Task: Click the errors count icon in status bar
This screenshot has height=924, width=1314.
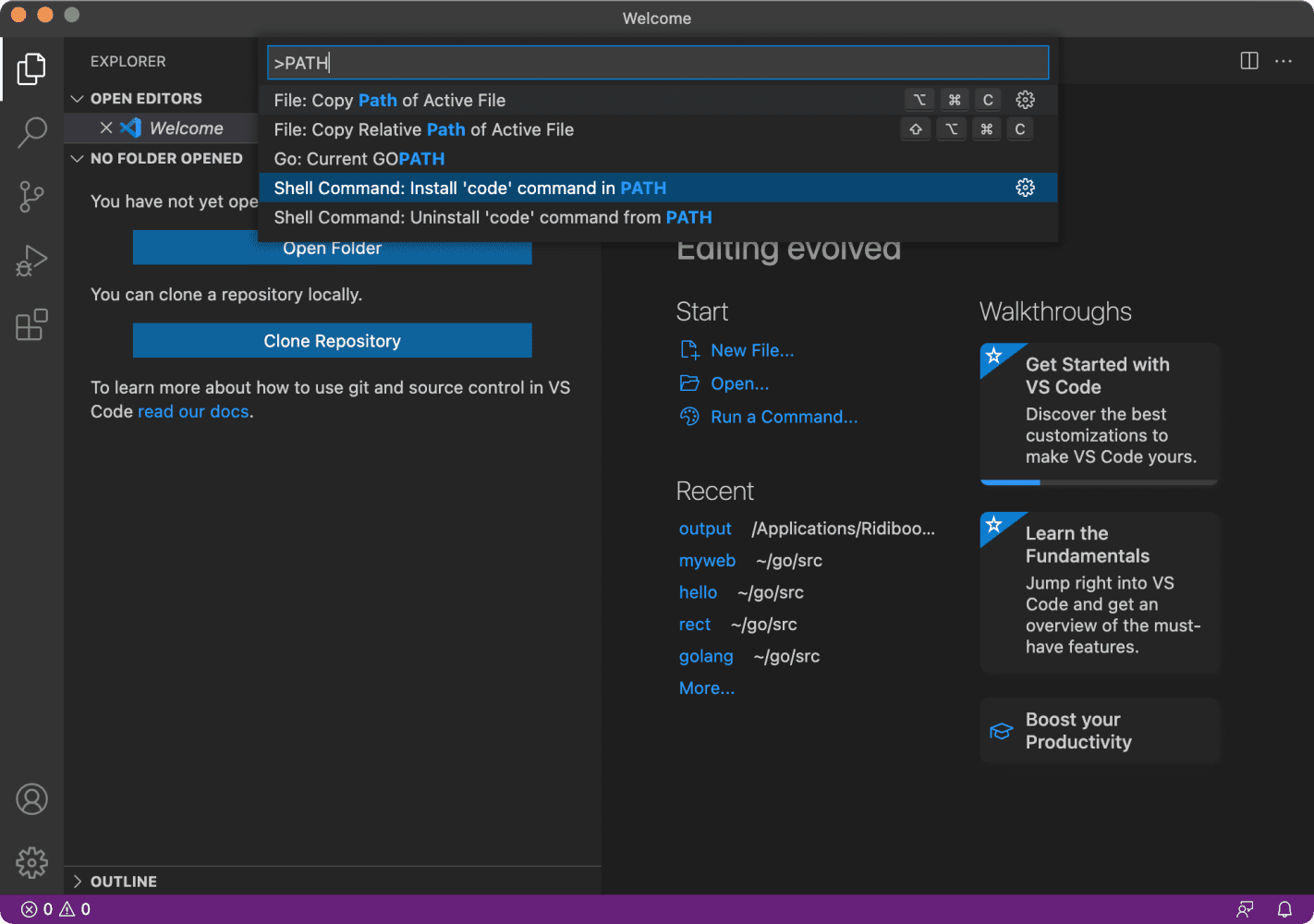Action: click(29, 909)
